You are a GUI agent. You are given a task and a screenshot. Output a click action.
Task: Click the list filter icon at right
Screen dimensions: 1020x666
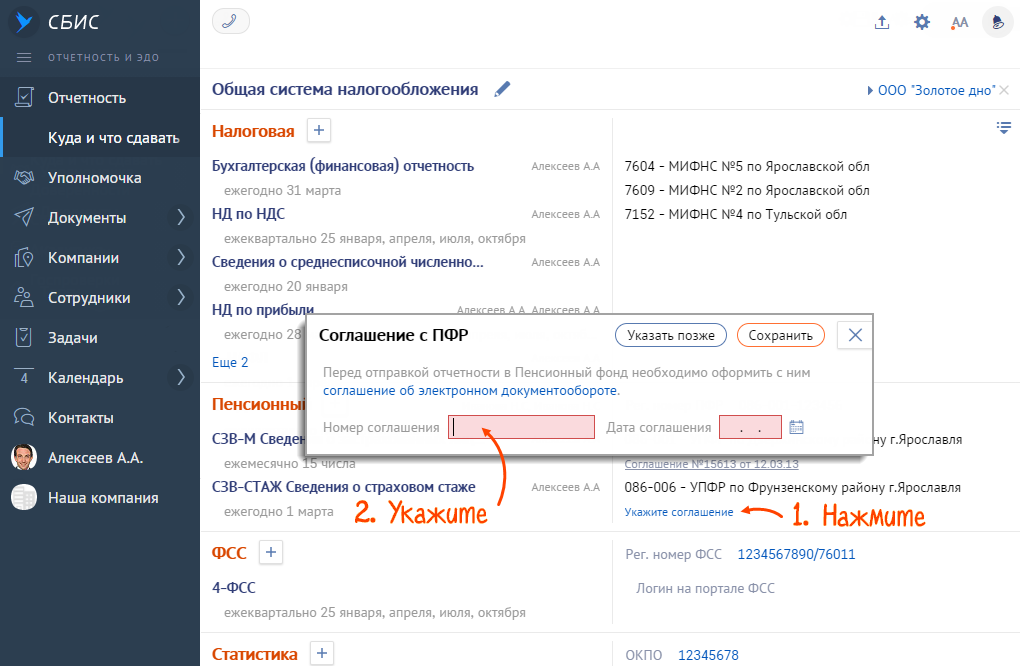(x=1004, y=127)
